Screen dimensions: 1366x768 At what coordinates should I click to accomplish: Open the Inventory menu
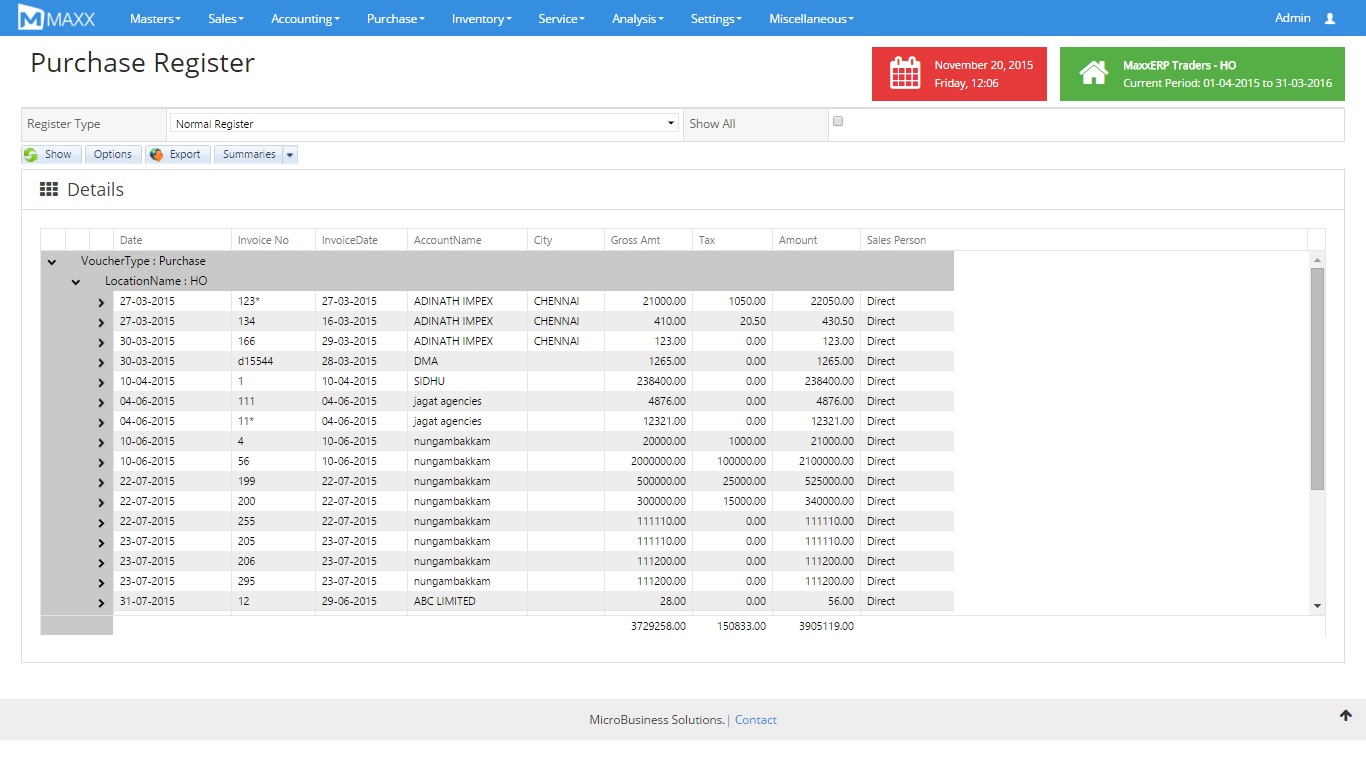481,19
